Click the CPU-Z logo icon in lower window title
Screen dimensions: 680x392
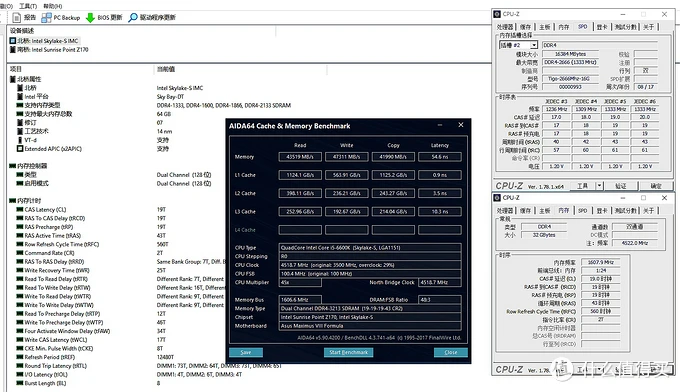(x=497, y=198)
